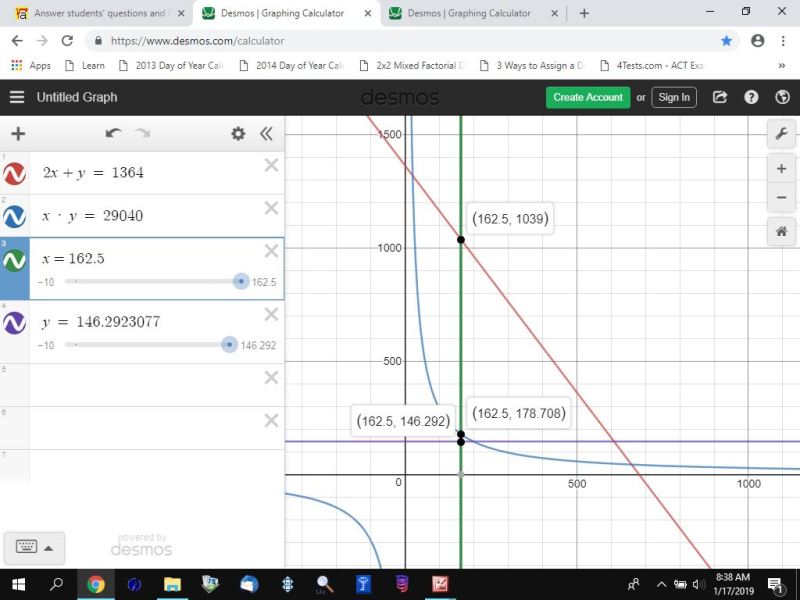Go back to the previous page
The width and height of the screenshot is (800, 600).
[x=17, y=41]
